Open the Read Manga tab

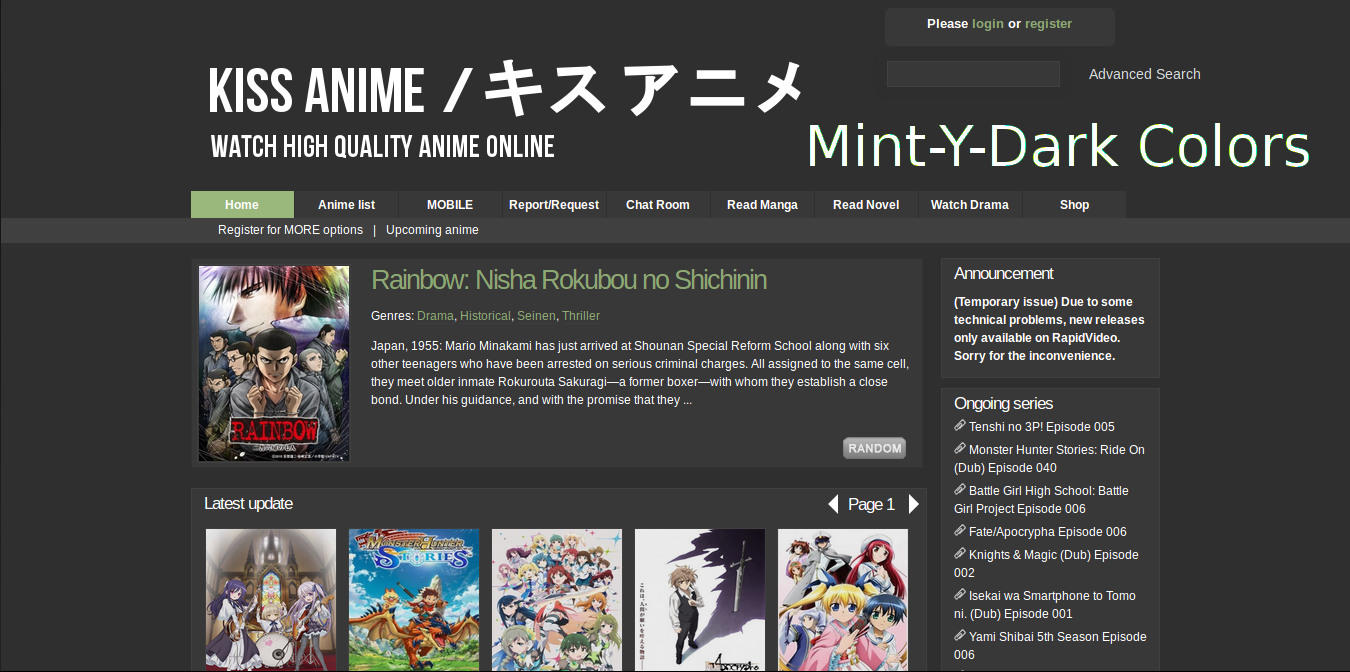pyautogui.click(x=762, y=204)
